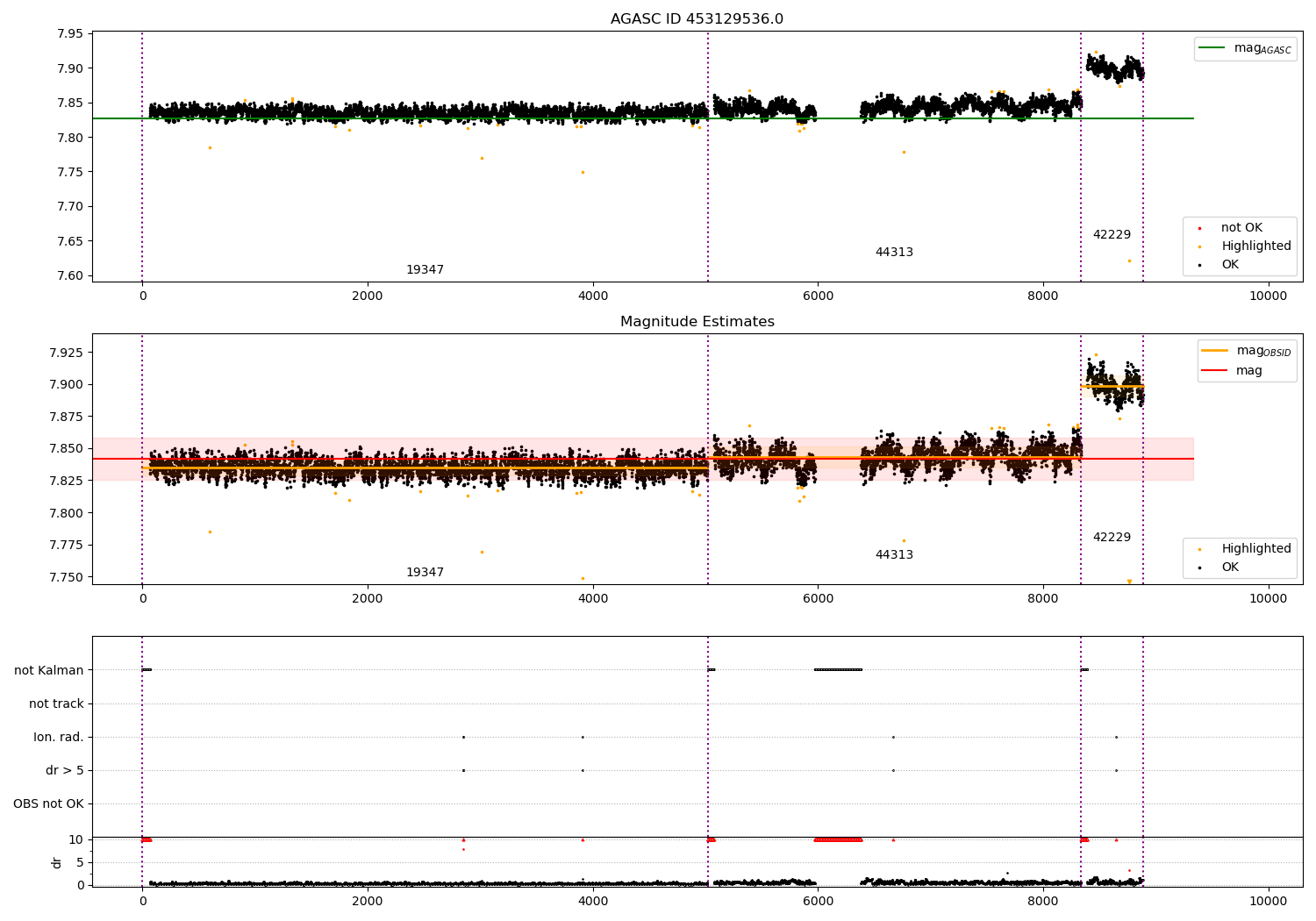Click the 8000 x-axis tick in bottom plot
Image resolution: width=1316 pixels, height=921 pixels.
1043,902
